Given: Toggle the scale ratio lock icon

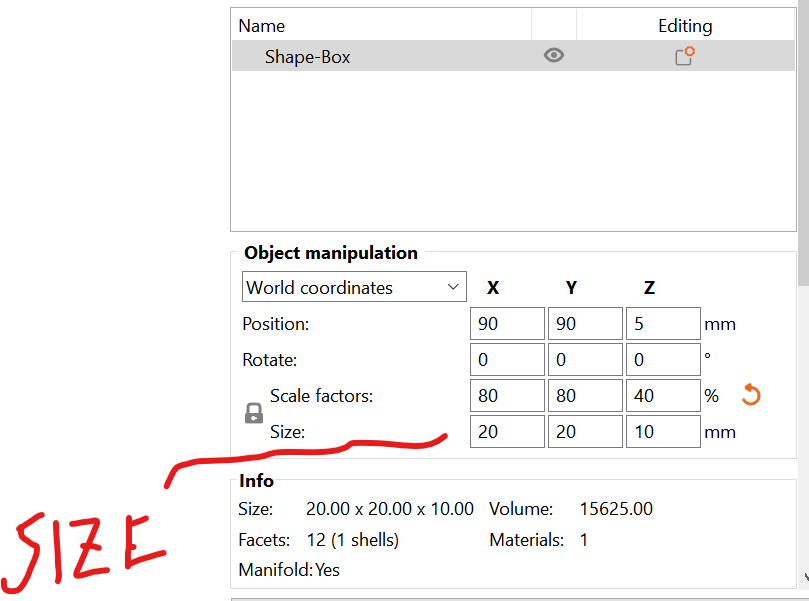Looking at the screenshot, I should (253, 413).
